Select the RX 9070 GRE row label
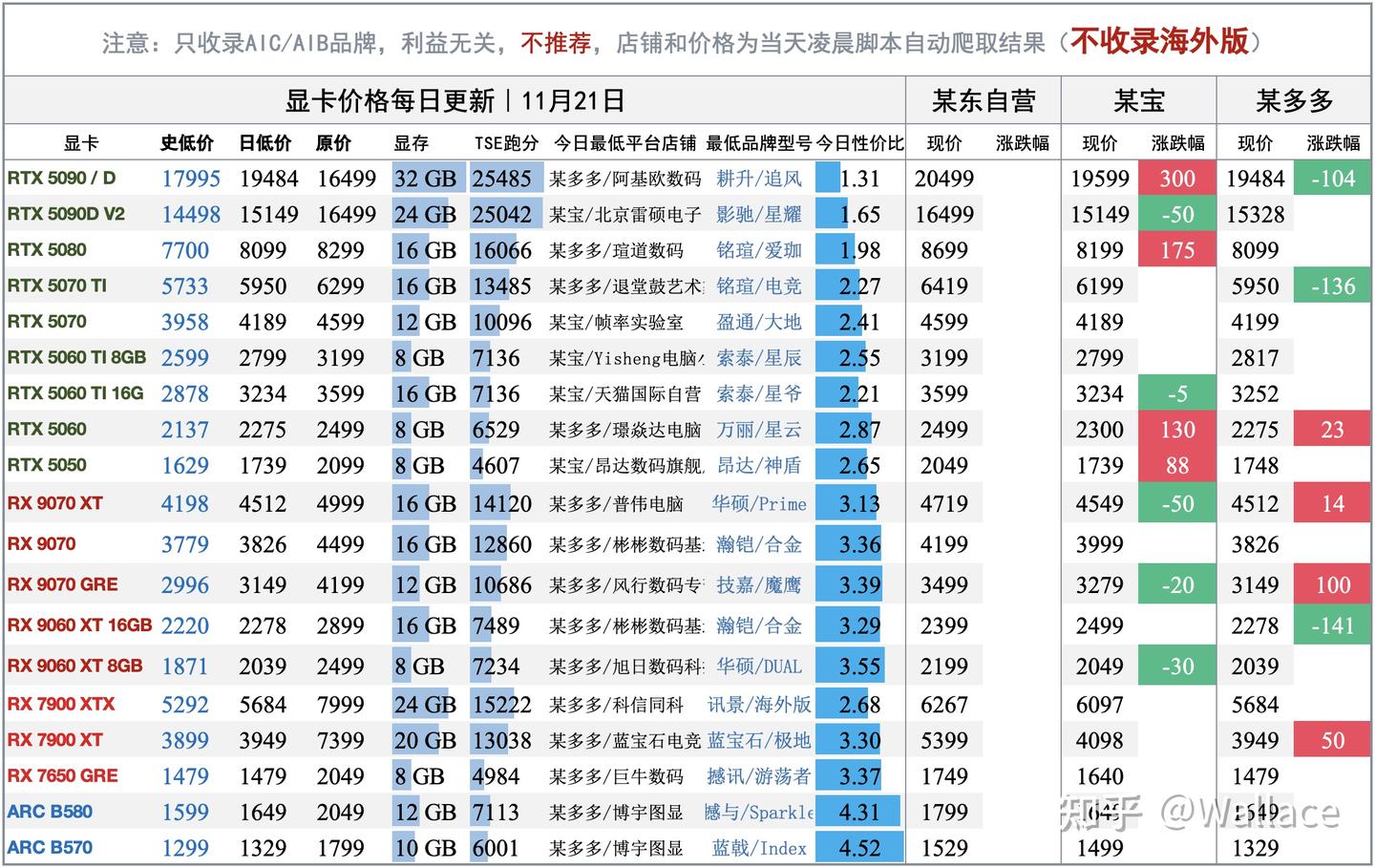Image resolution: width=1375 pixels, height=868 pixels. click(x=63, y=584)
